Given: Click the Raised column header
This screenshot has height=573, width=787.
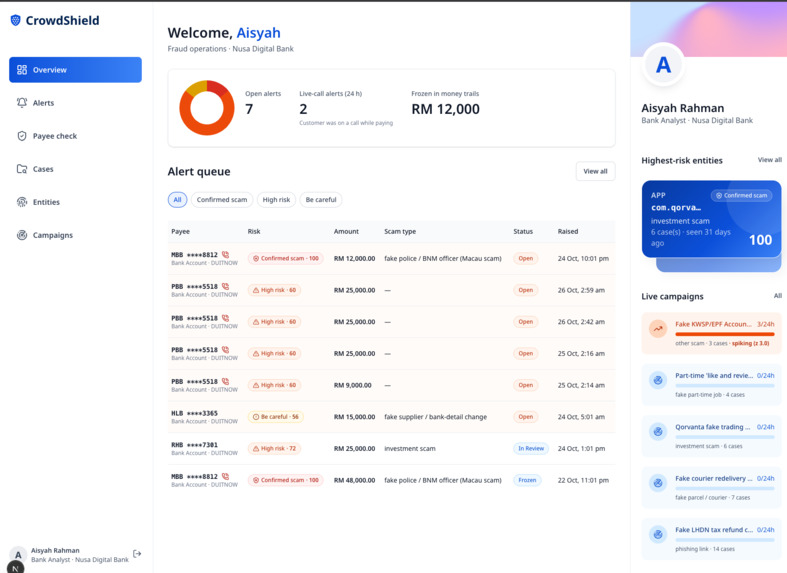Looking at the screenshot, I should (x=568, y=231).
